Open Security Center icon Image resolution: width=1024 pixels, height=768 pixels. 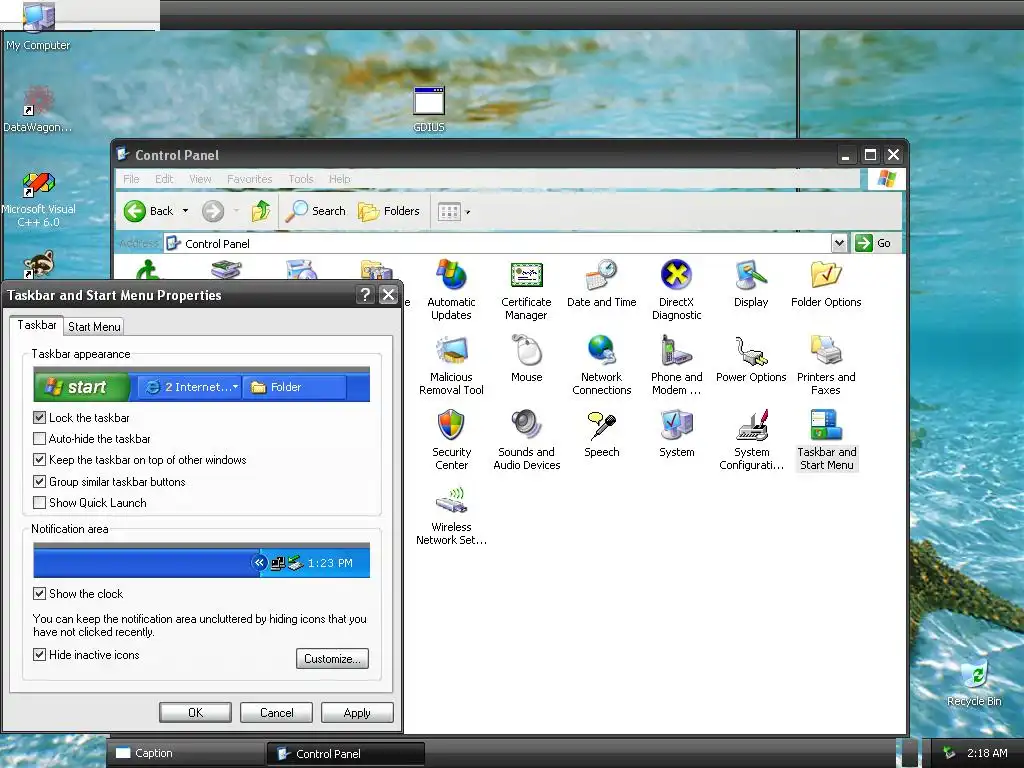coord(451,440)
